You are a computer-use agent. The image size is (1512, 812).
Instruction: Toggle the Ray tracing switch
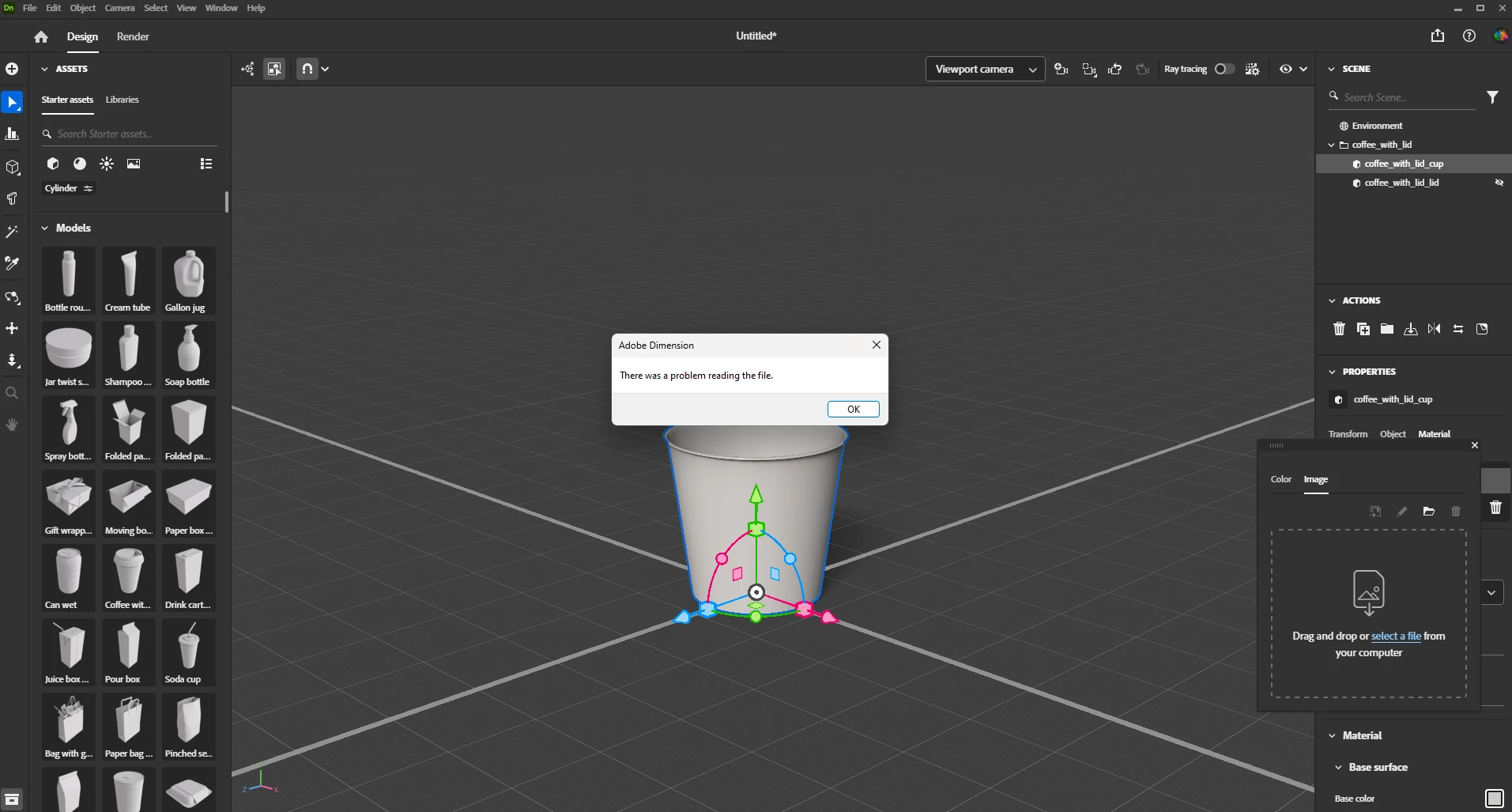click(1224, 69)
